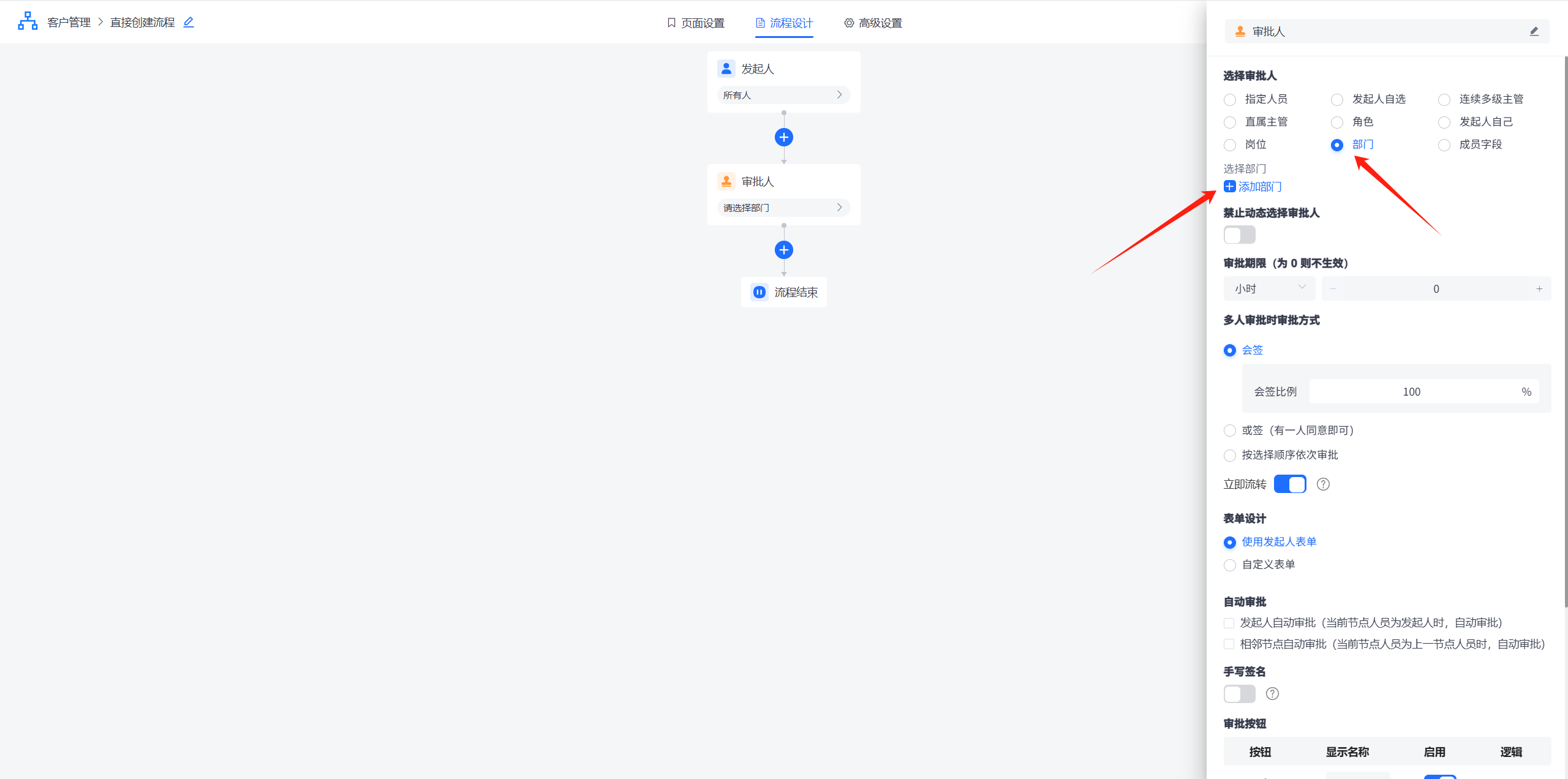Click the help icon next to 立即流转
The width and height of the screenshot is (1568, 779).
[x=1323, y=484]
